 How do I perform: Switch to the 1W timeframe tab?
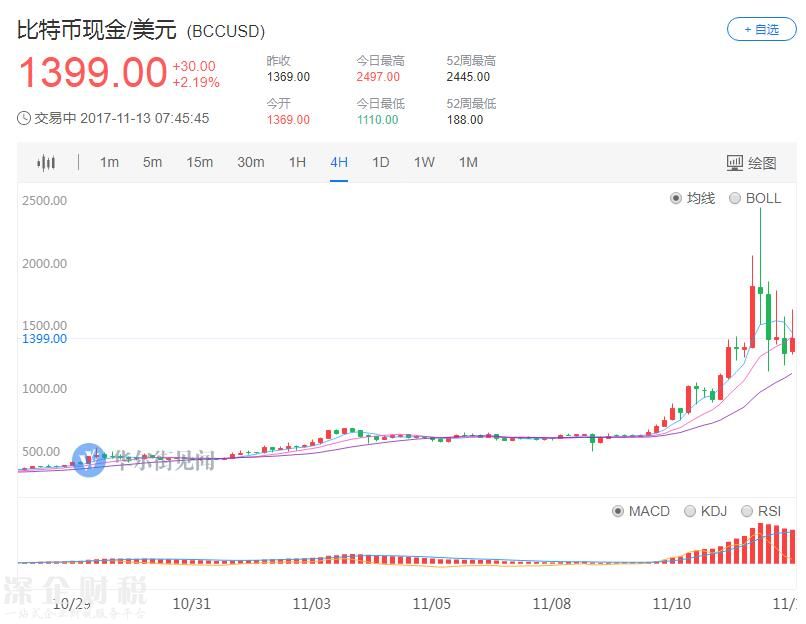pos(424,162)
